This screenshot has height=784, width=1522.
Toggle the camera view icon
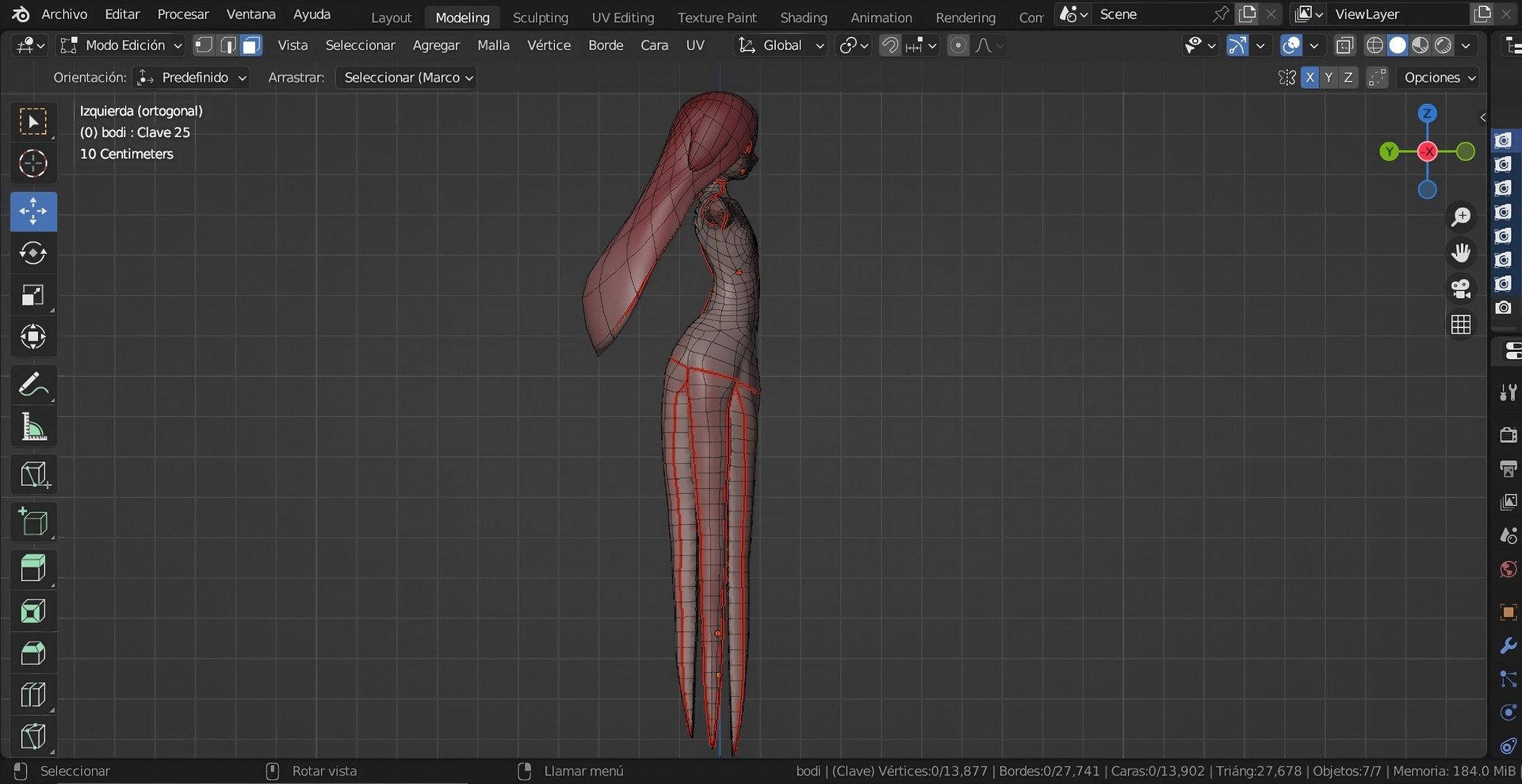pos(1461,289)
